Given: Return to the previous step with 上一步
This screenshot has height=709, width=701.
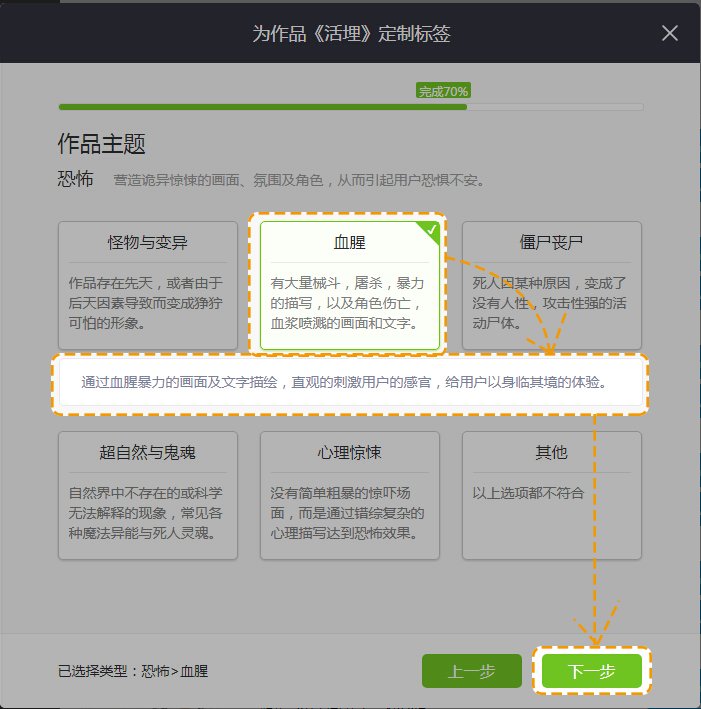Looking at the screenshot, I should point(472,672).
